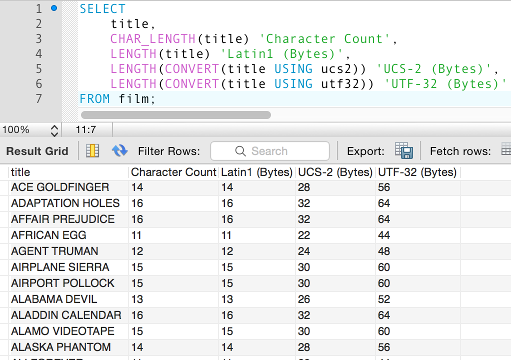Screen dimensions: 511x360
Task: Click the 'UCS-2 (Bytes)' alias string in the editor
Action: point(434,69)
